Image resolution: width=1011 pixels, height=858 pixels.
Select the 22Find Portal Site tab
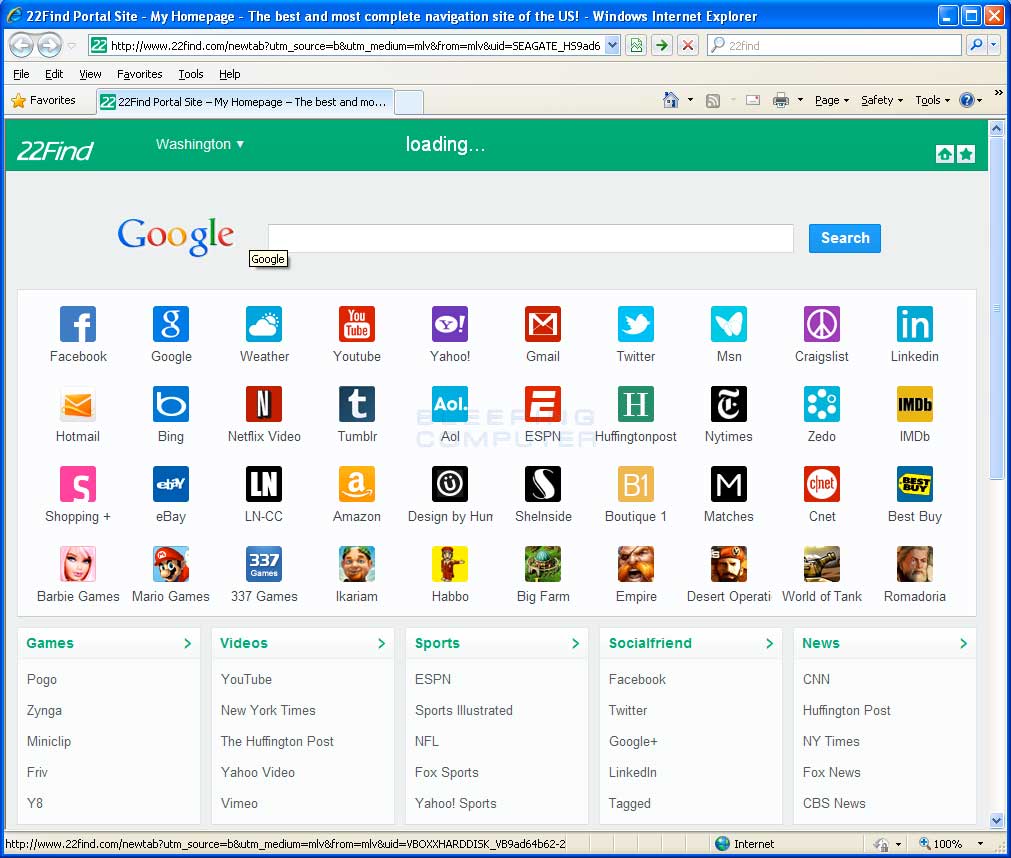tap(245, 102)
